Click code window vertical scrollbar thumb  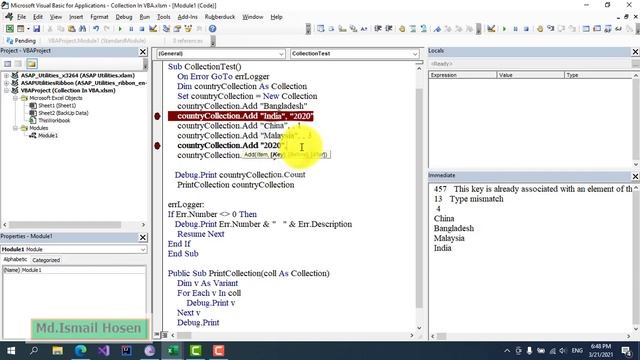(419, 198)
